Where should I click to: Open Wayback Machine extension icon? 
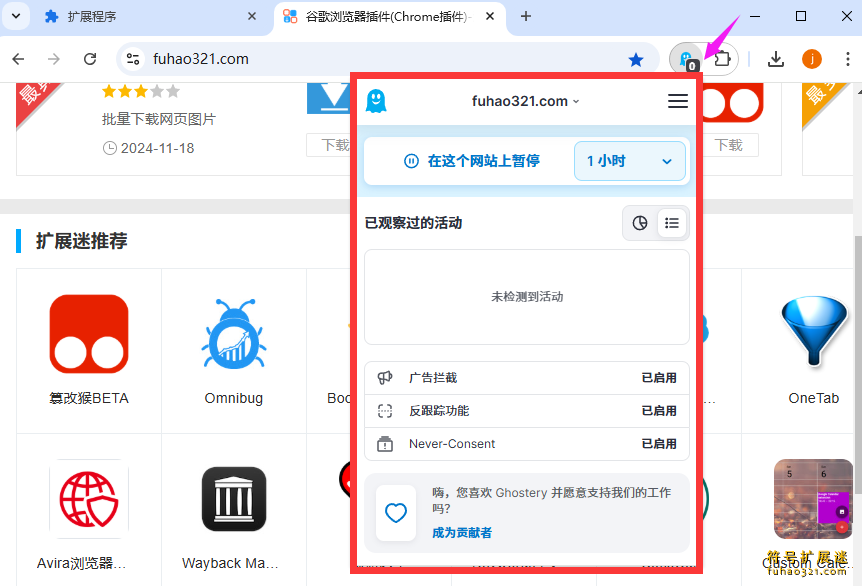(x=234, y=499)
